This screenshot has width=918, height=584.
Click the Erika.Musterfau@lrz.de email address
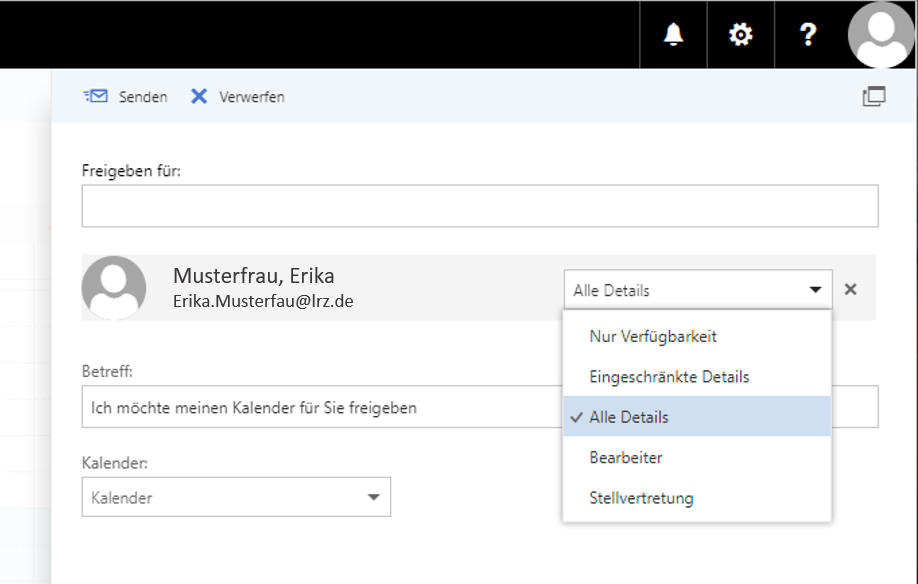tap(263, 300)
